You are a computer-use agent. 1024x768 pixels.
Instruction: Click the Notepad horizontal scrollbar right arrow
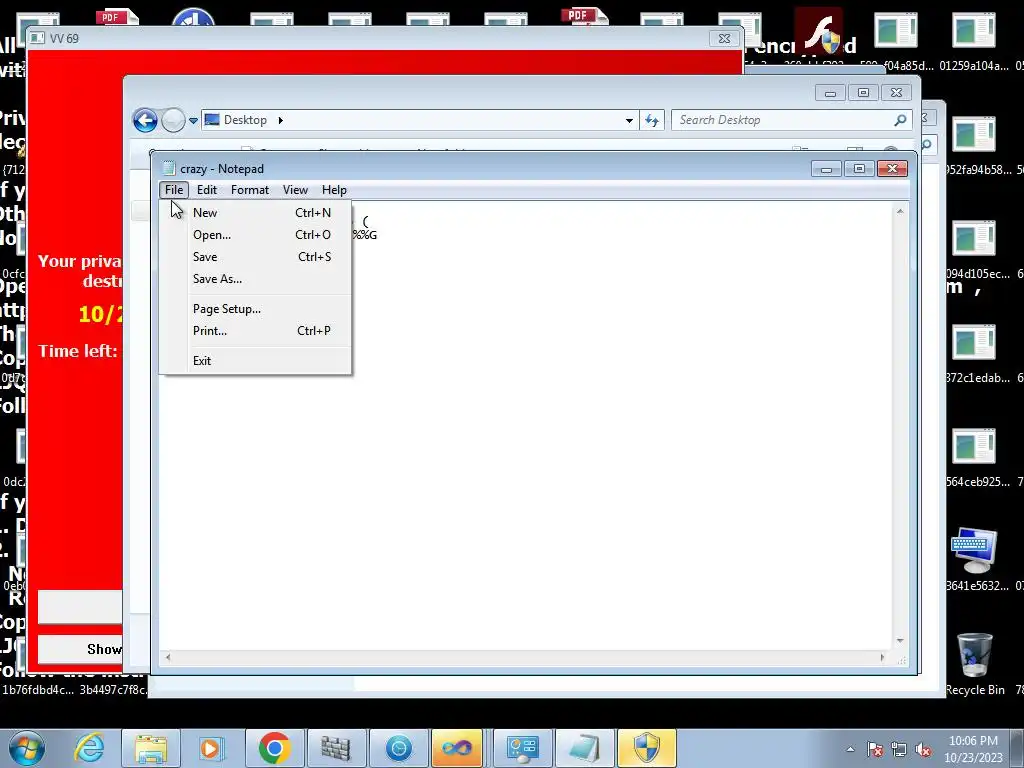tap(882, 658)
